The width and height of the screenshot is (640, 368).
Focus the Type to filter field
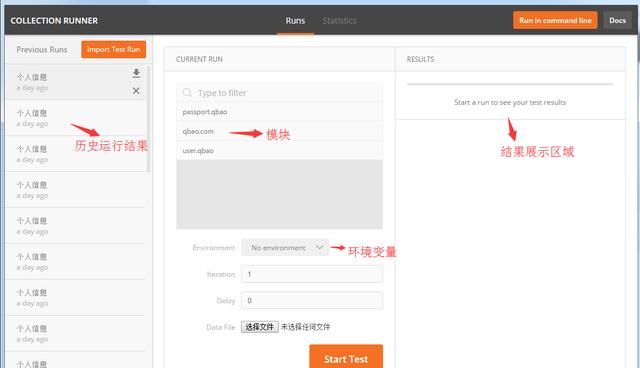pyautogui.click(x=280, y=93)
